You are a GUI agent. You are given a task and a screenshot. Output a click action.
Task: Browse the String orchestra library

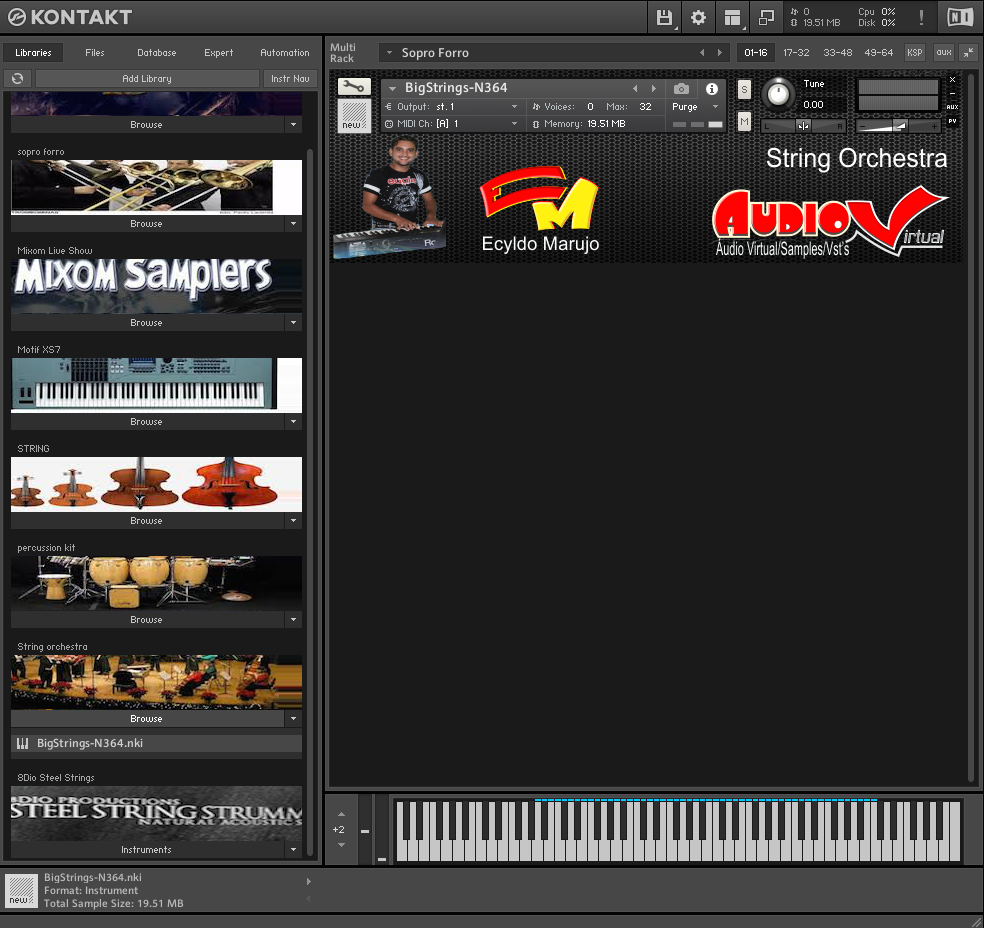click(x=147, y=718)
